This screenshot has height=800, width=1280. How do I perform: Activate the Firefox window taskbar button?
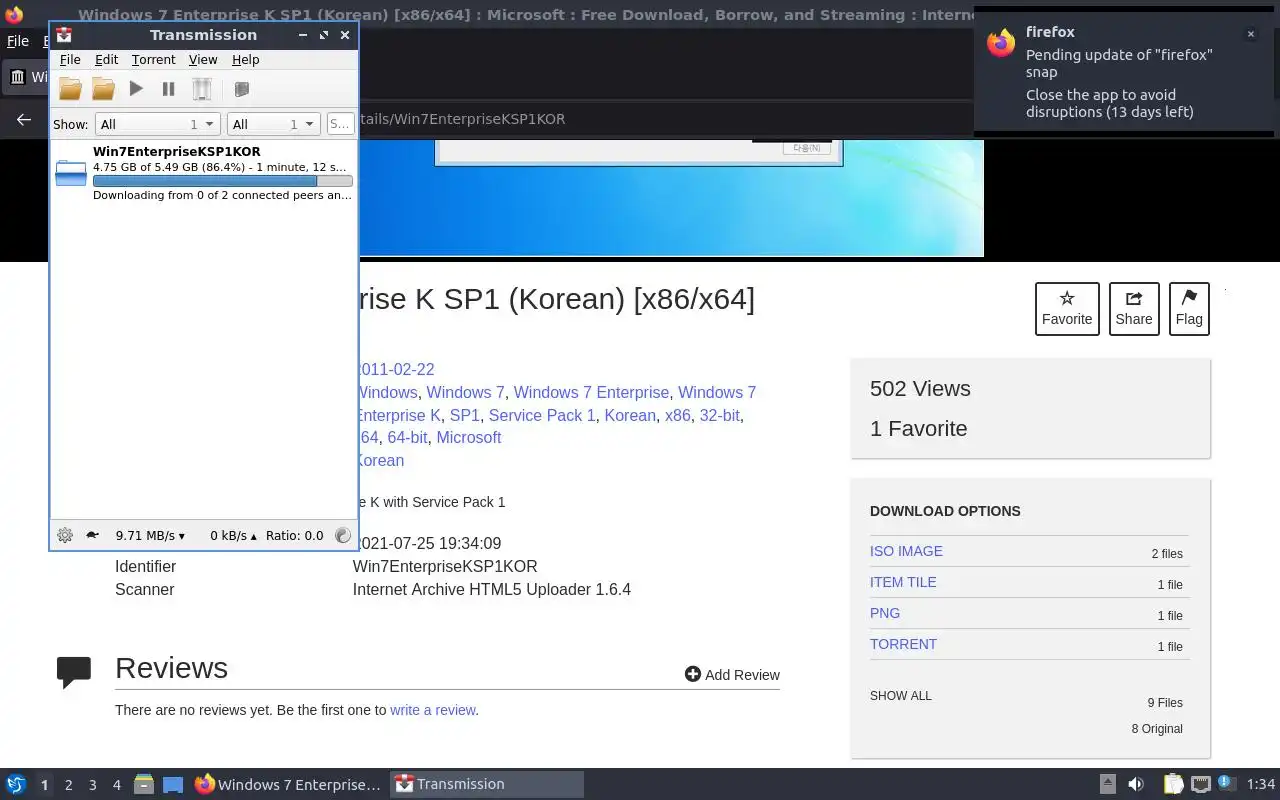pos(288,785)
